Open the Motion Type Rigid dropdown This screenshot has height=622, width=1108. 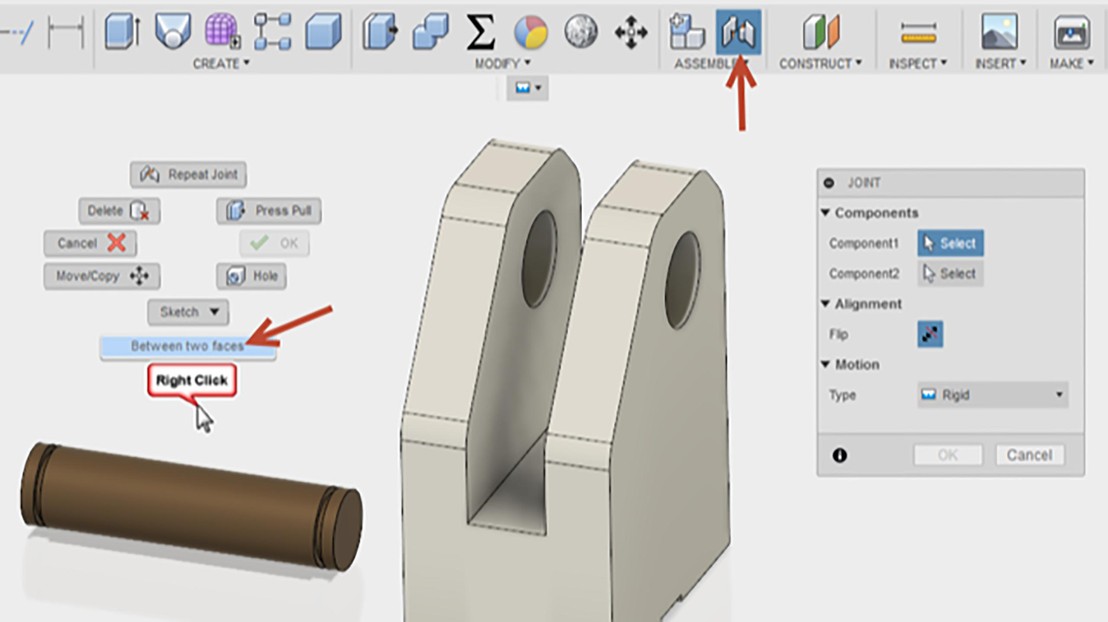[x=991, y=395]
